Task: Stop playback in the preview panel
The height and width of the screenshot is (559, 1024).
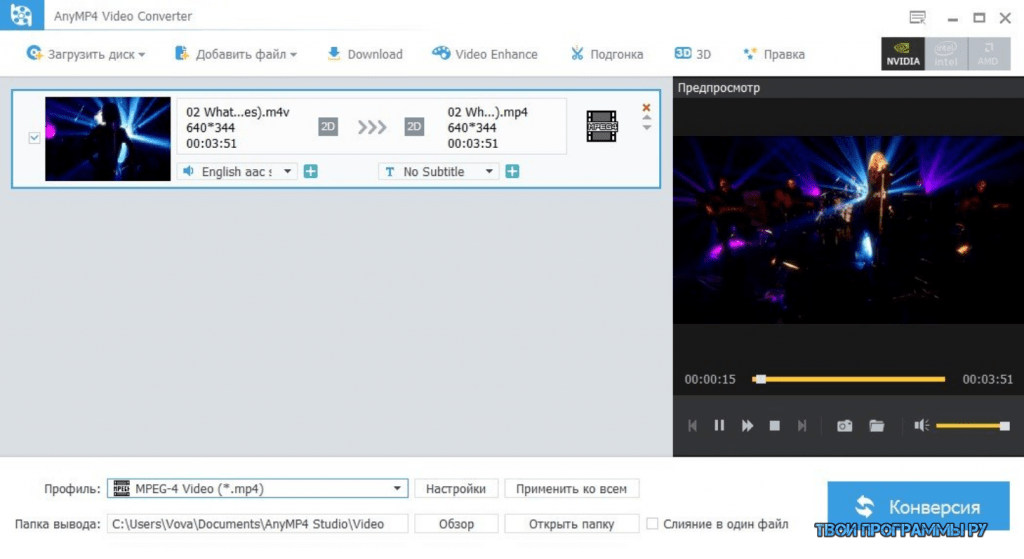Action: point(774,426)
